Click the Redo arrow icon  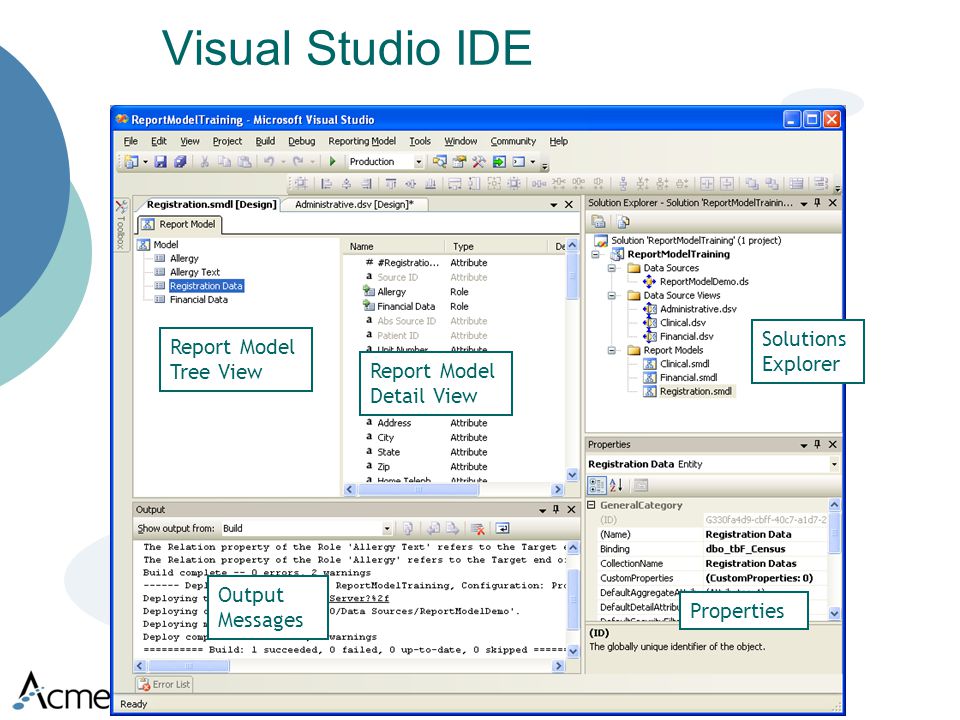[298, 162]
